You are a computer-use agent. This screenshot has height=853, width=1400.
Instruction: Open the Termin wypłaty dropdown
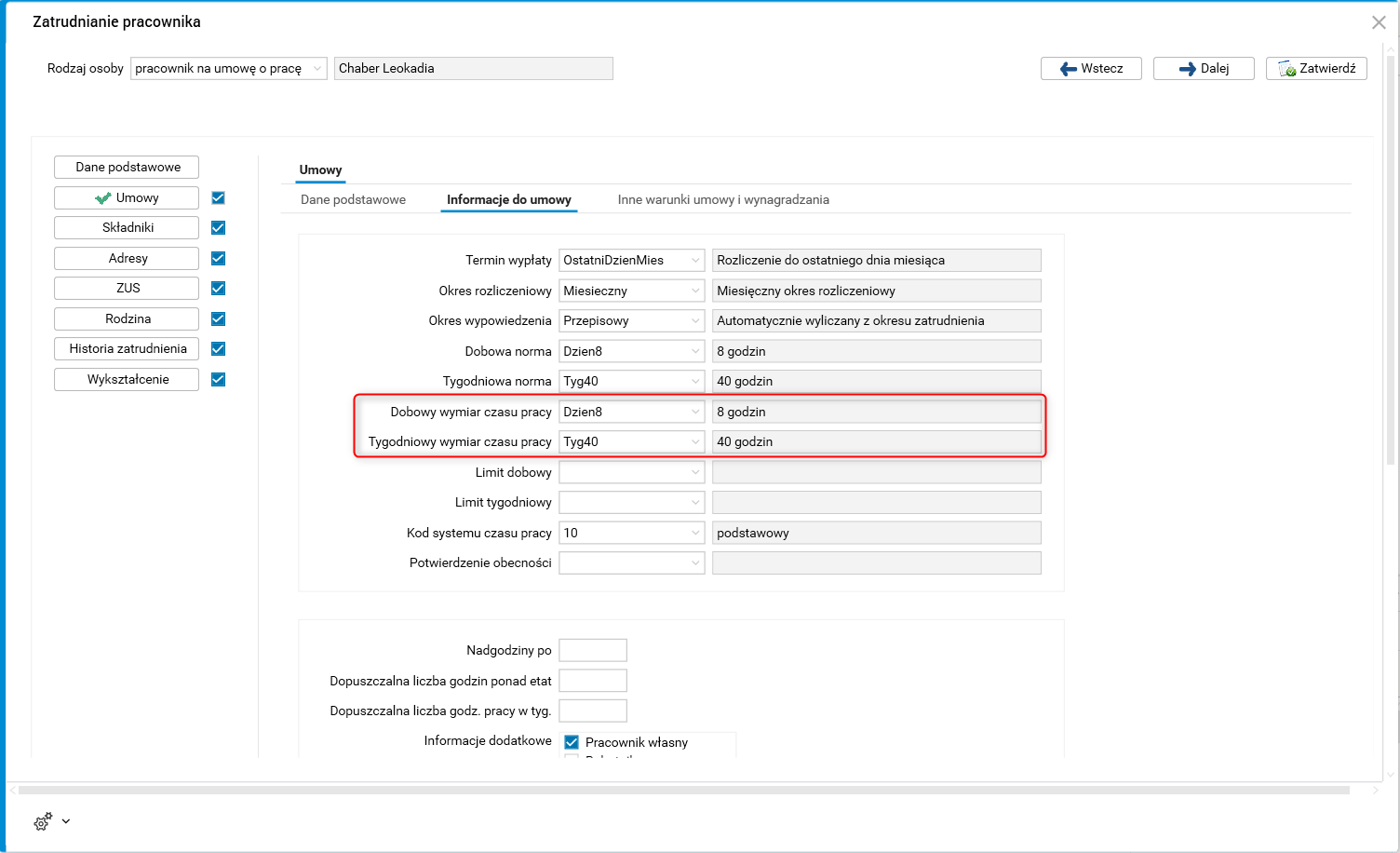tap(694, 261)
